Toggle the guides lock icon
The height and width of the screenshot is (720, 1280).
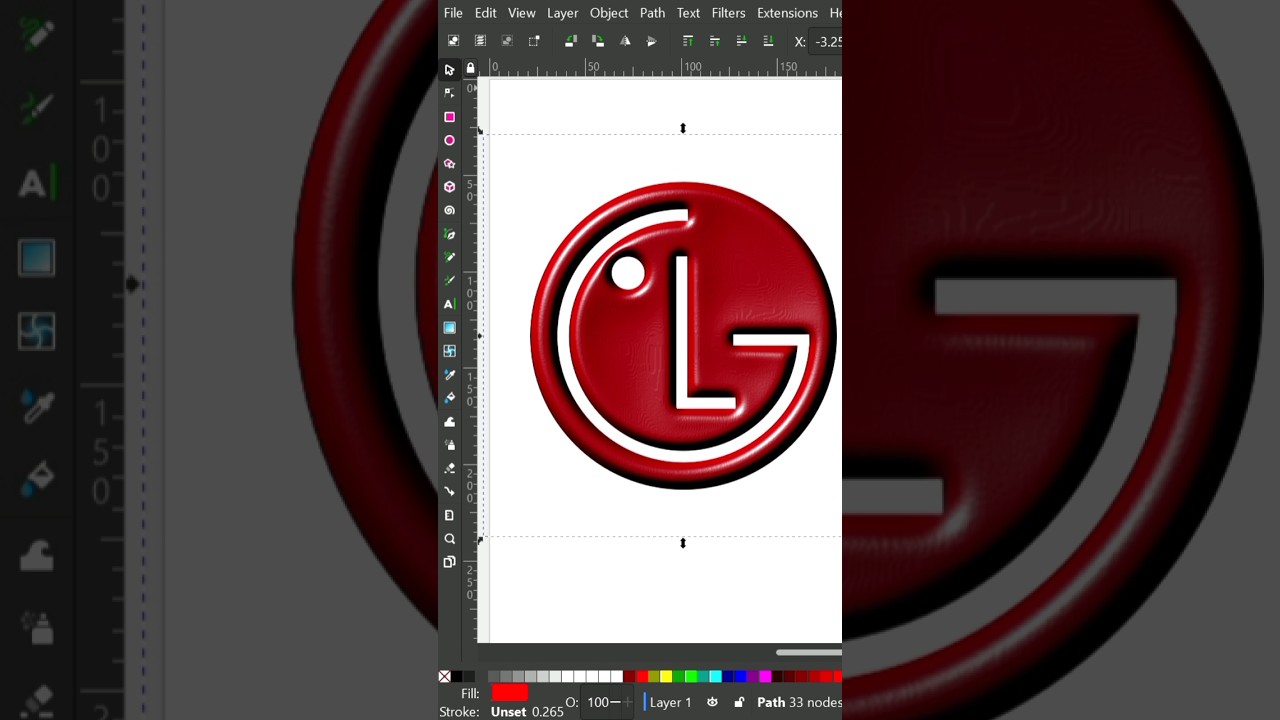pyautogui.click(x=470, y=68)
